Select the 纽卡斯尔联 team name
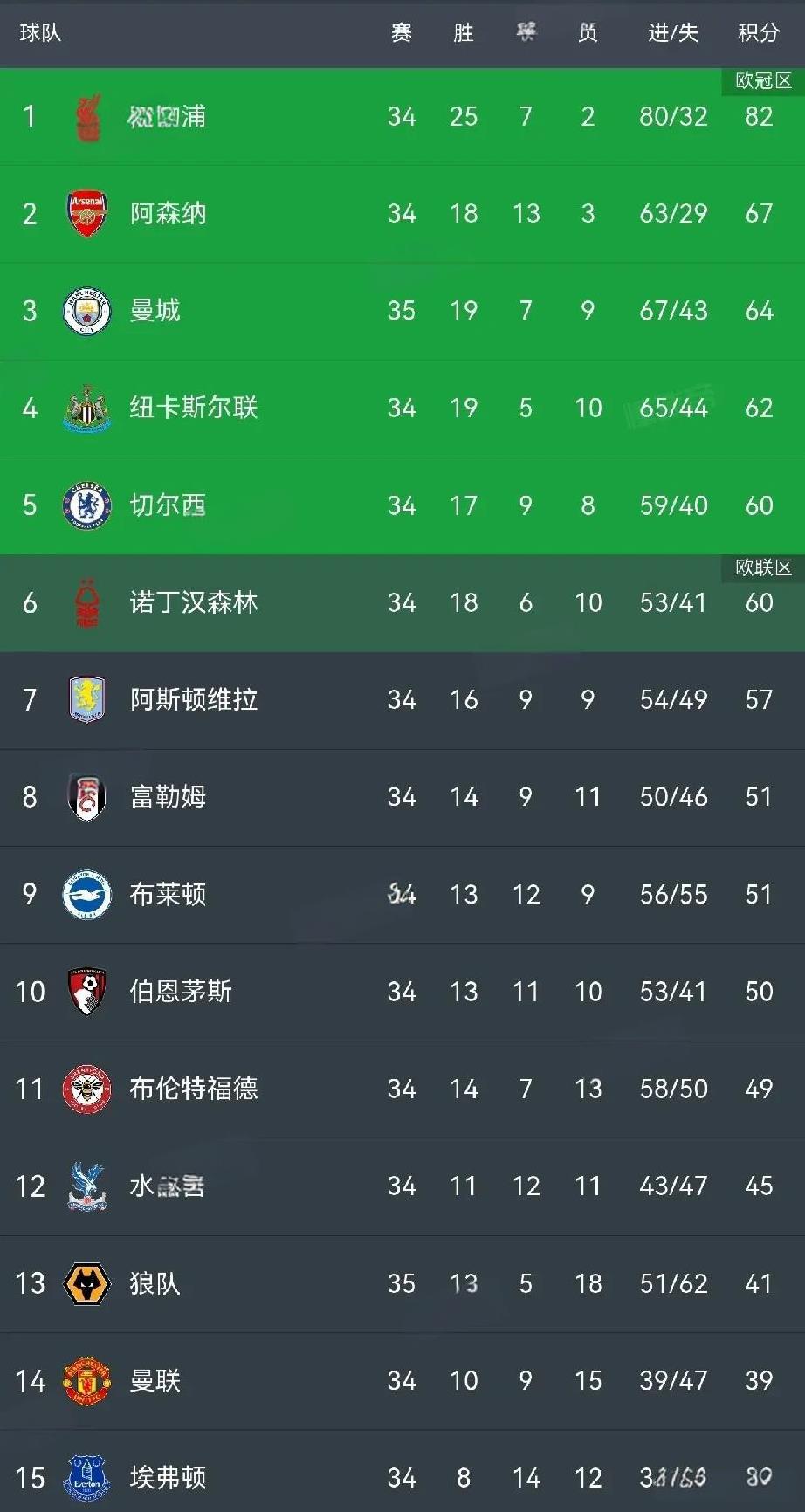 (194, 408)
